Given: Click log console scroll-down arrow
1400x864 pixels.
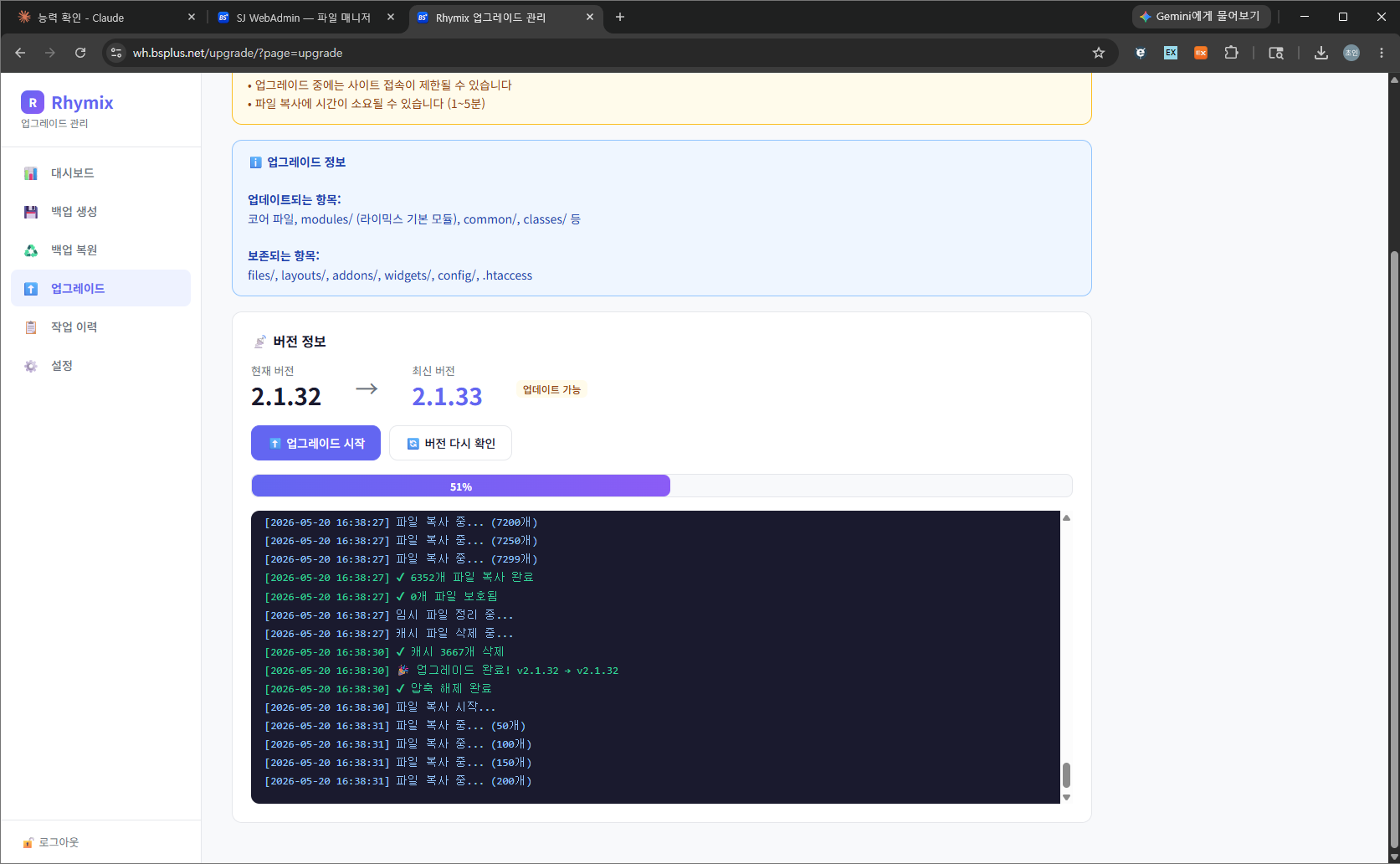Looking at the screenshot, I should click(x=1066, y=797).
